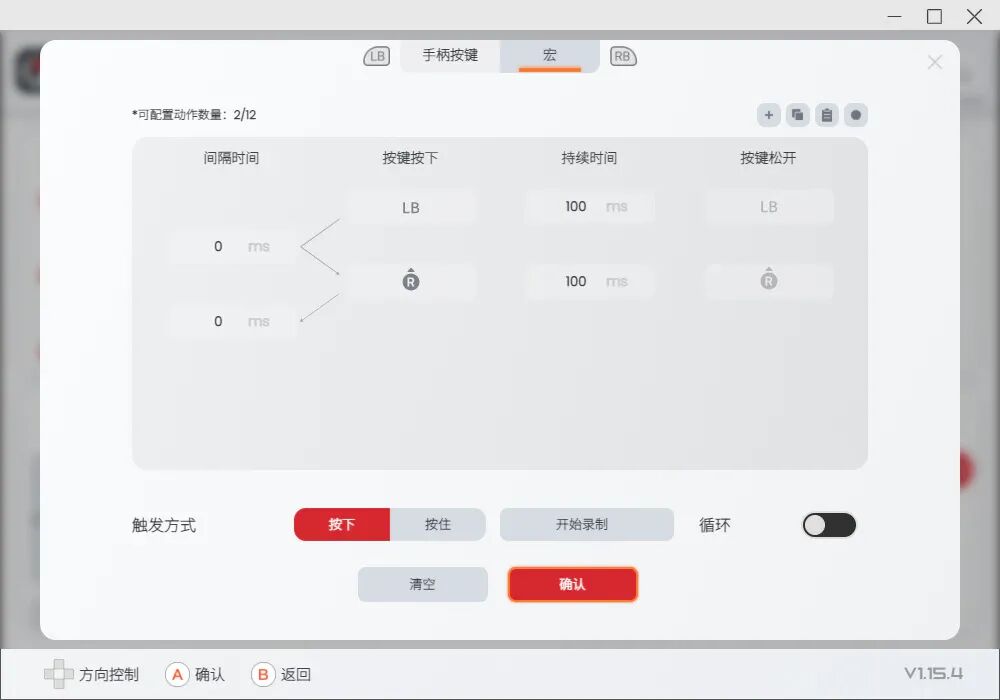Image resolution: width=1000 pixels, height=700 pixels.
Task: Switch to the 手柄按键 tab
Action: pyautogui.click(x=450, y=55)
